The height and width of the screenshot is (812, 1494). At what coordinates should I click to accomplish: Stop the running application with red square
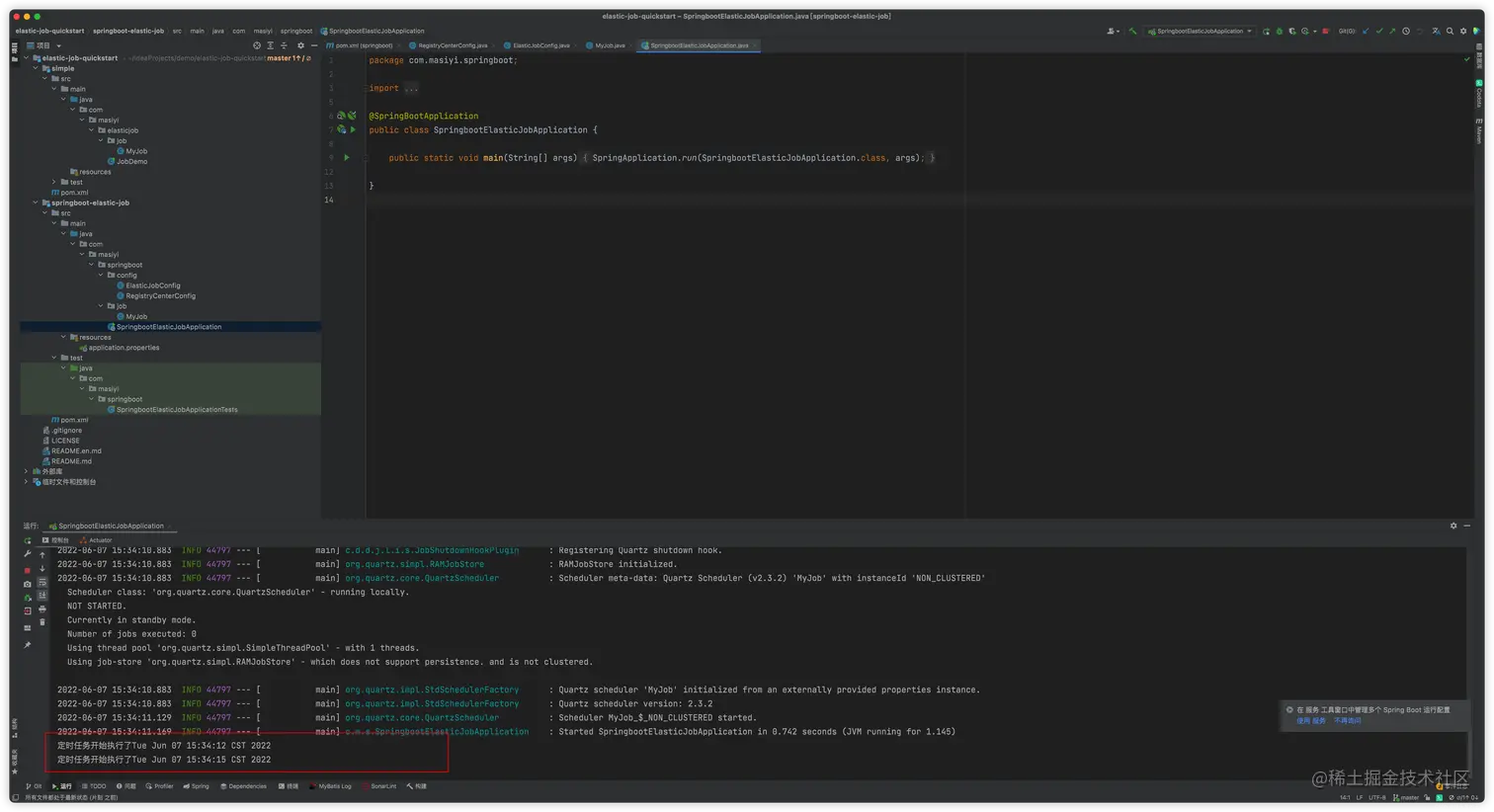point(1325,31)
